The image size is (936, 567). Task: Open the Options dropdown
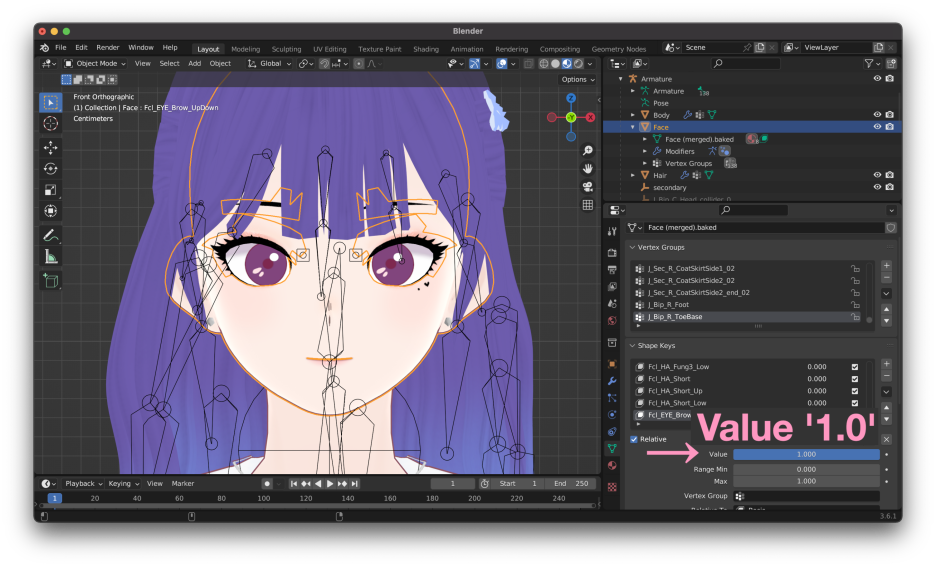[x=578, y=79]
